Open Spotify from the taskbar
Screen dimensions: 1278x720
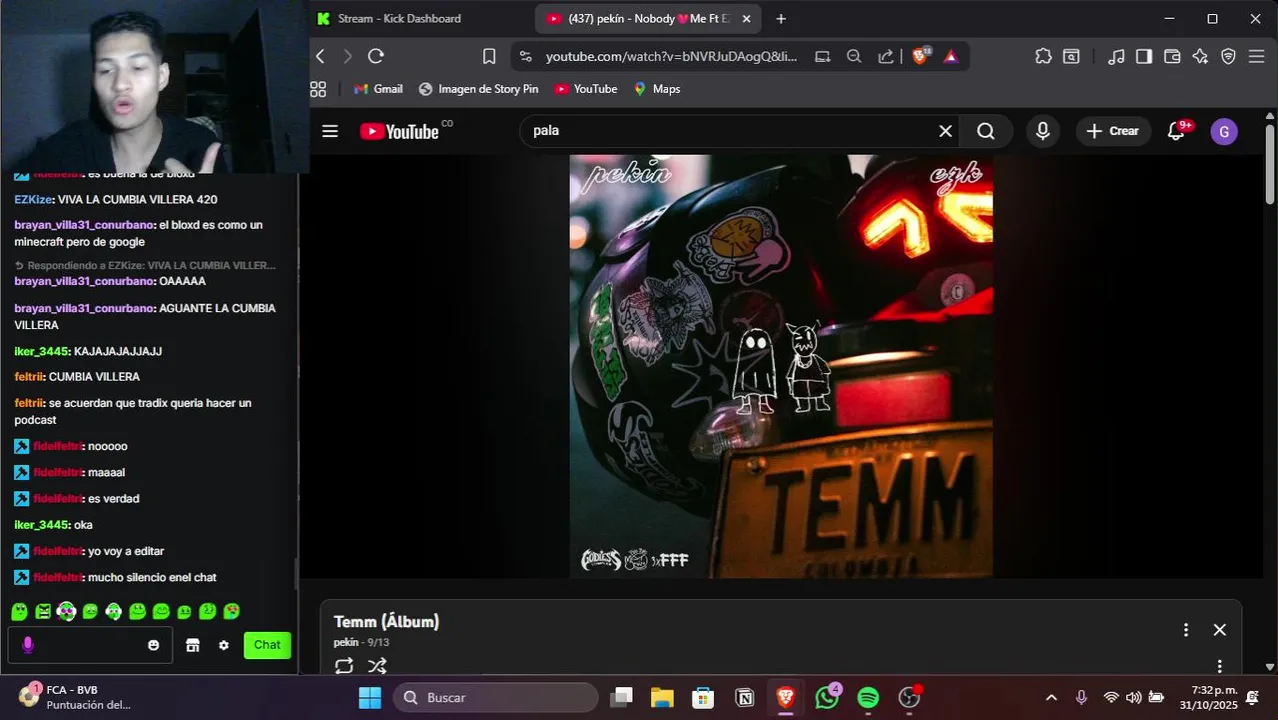tap(868, 697)
